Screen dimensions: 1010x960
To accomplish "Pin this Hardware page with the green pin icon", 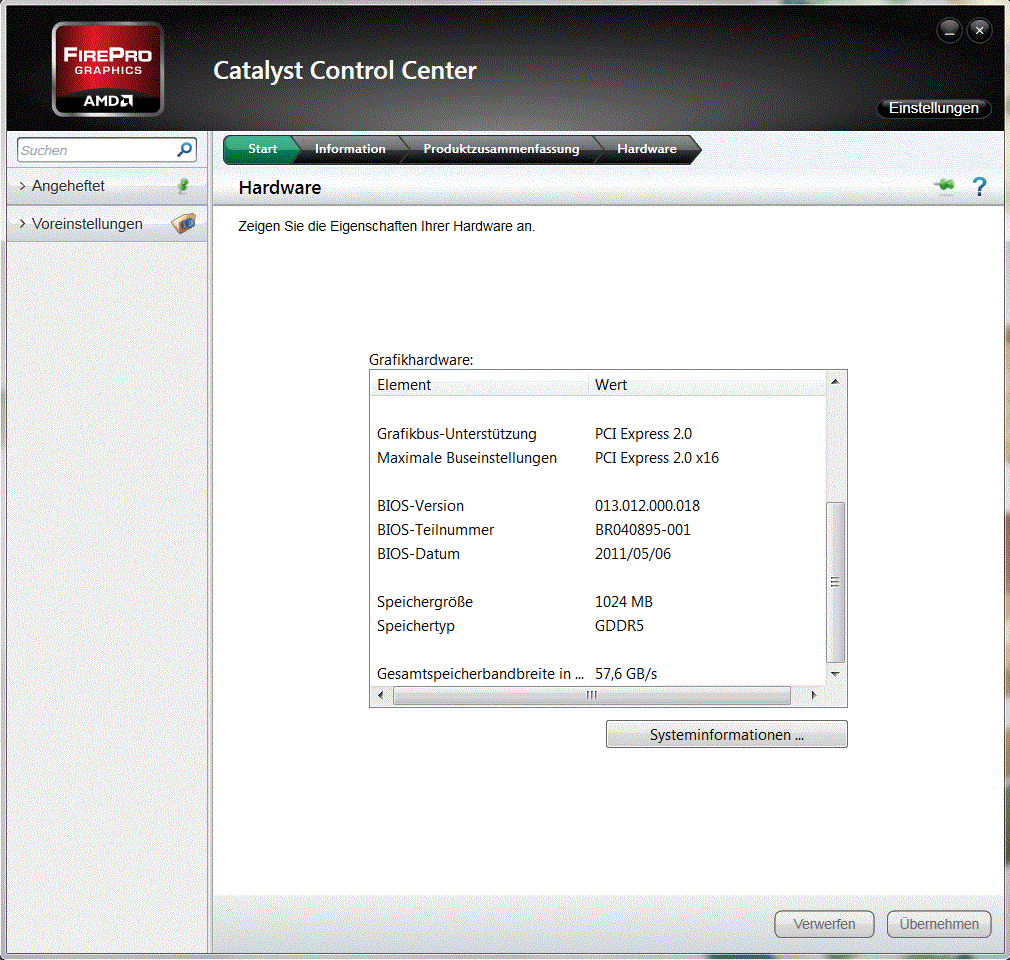I will pyautogui.click(x=945, y=186).
